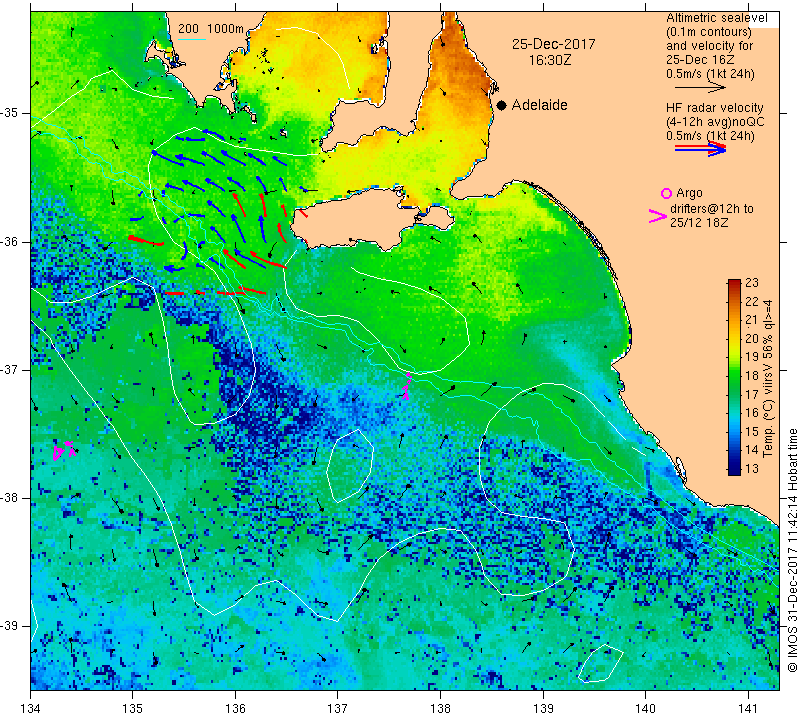Click the cyan depth contour legend line

[x=192, y=39]
